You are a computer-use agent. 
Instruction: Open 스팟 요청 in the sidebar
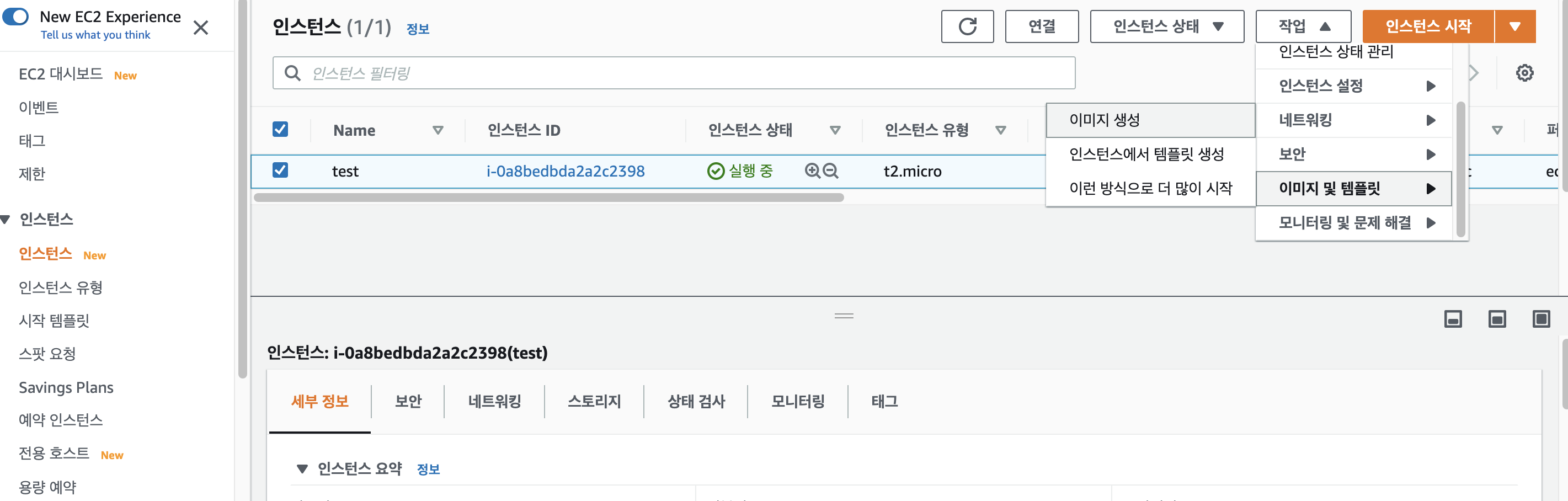pyautogui.click(x=47, y=354)
